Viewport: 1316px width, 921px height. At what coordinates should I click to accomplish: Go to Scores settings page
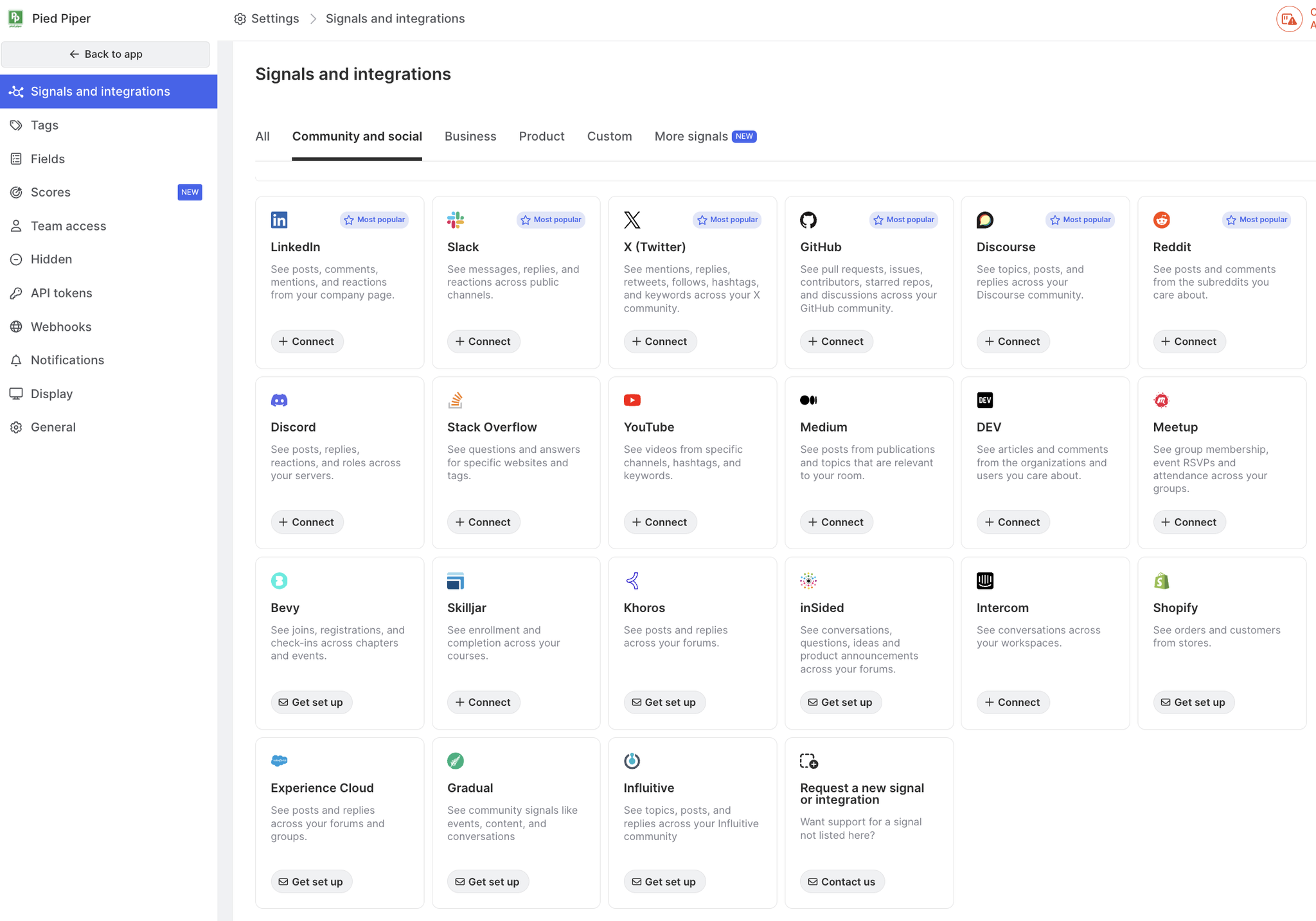click(51, 192)
